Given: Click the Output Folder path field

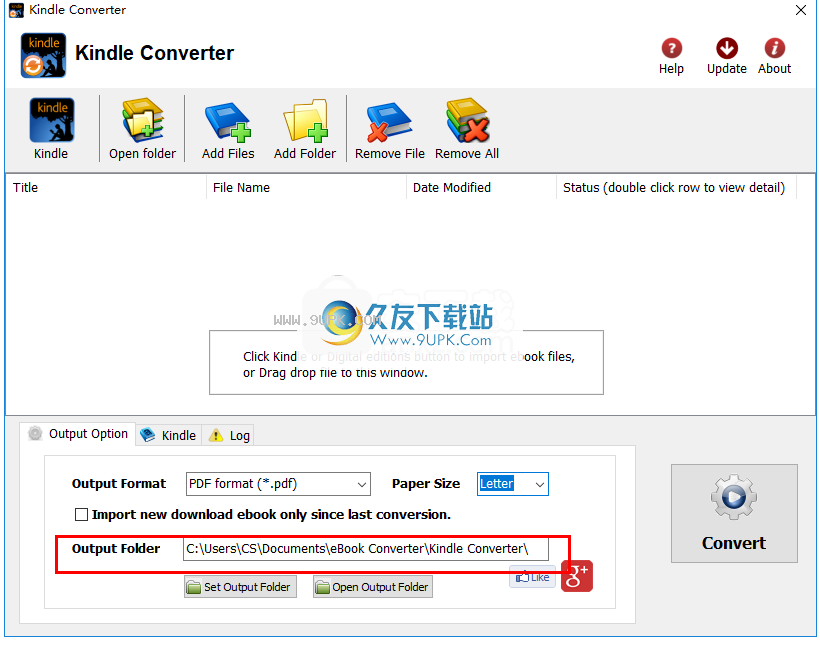Looking at the screenshot, I should pyautogui.click(x=366, y=549).
